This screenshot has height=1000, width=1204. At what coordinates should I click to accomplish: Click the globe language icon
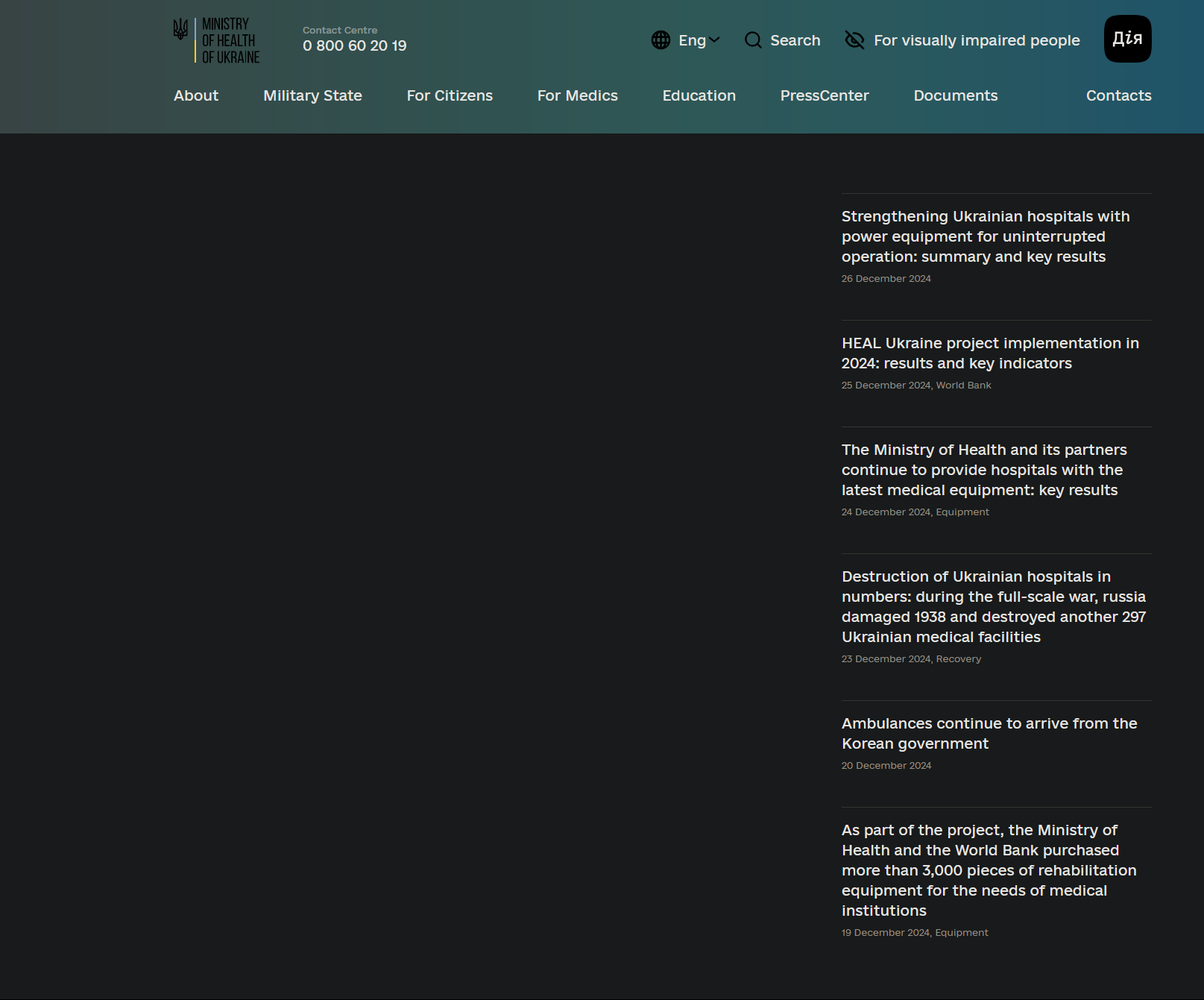click(x=661, y=40)
